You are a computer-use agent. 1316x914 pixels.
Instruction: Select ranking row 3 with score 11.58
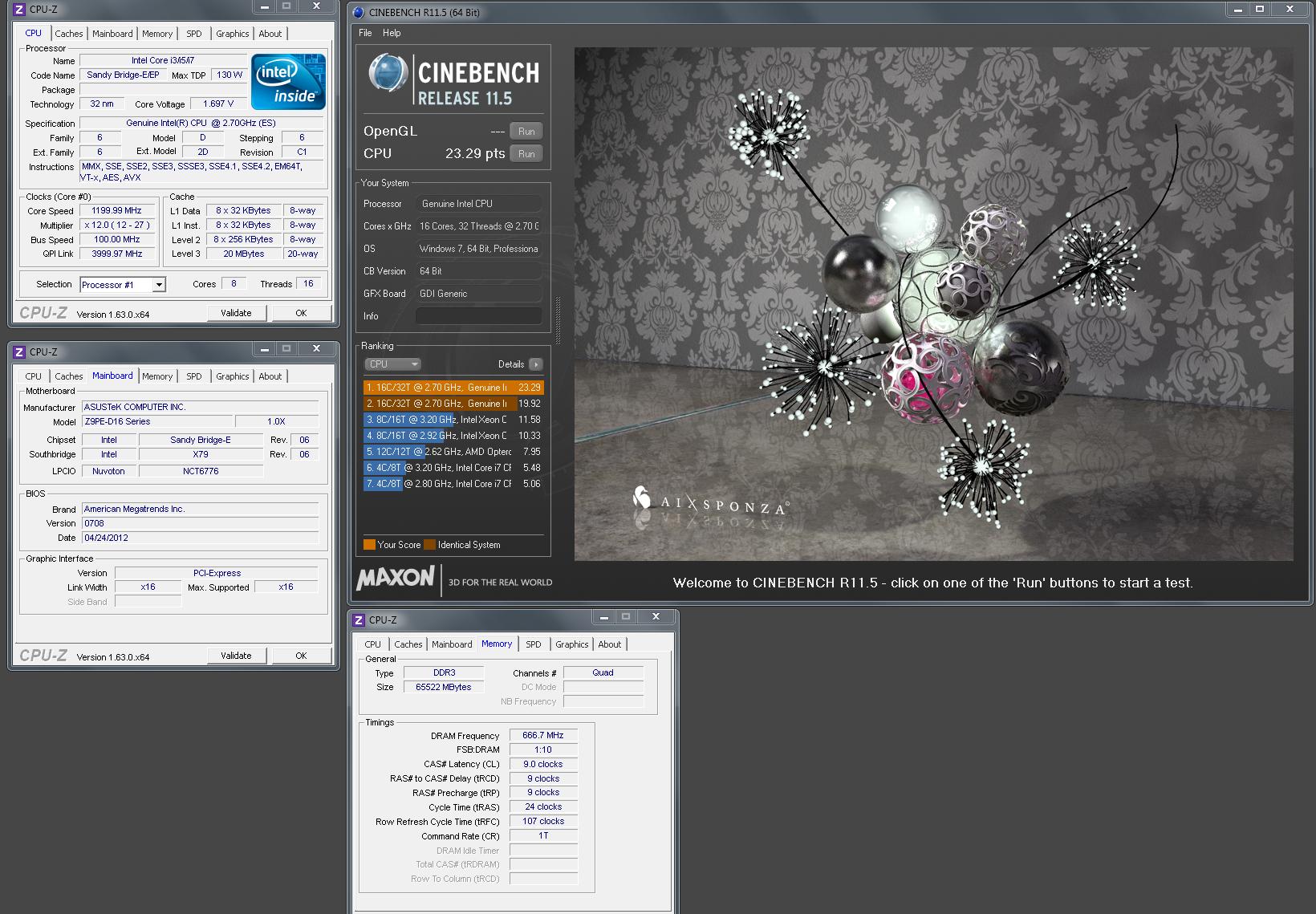coord(453,420)
